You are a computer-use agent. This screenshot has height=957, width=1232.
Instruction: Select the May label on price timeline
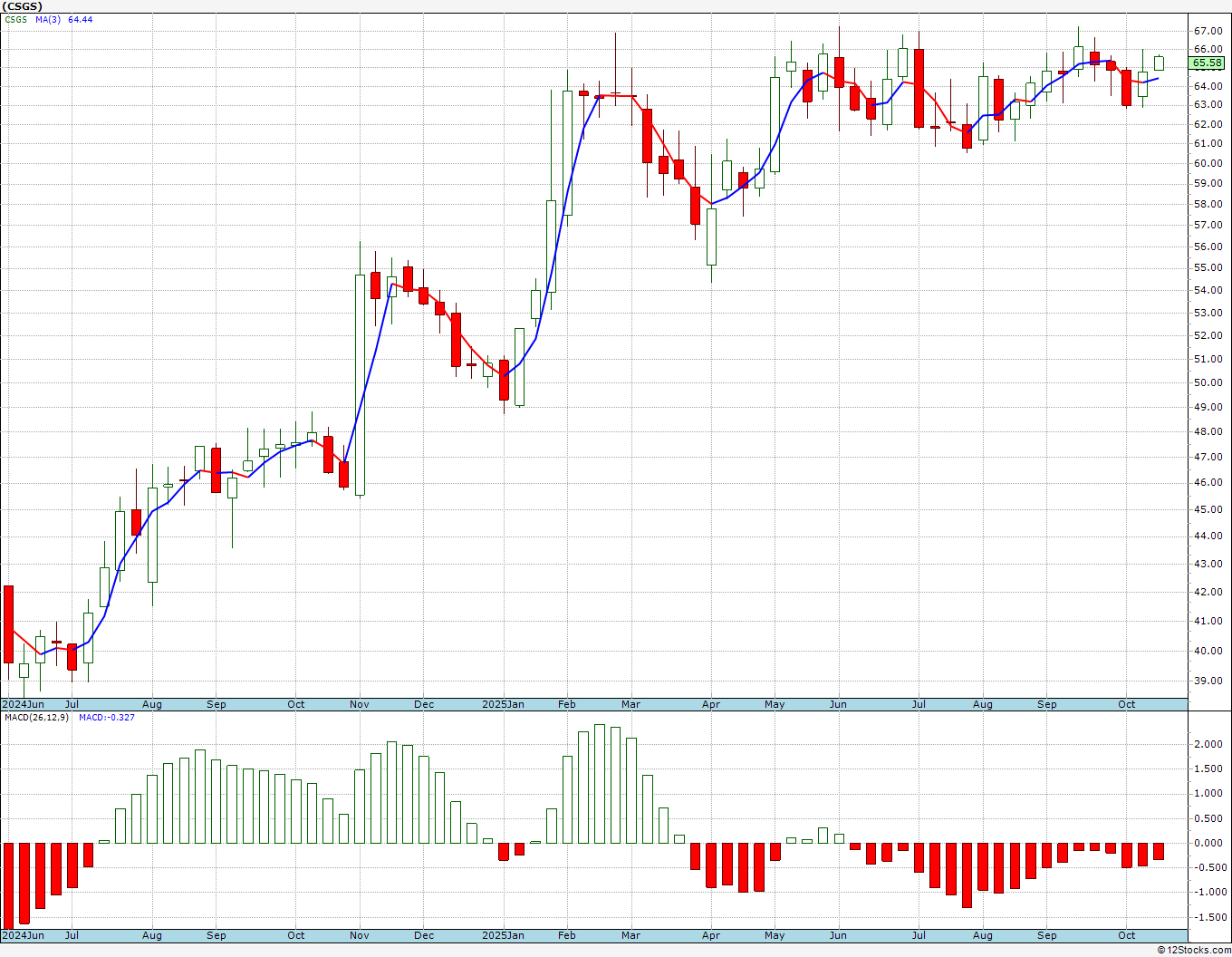tap(775, 704)
